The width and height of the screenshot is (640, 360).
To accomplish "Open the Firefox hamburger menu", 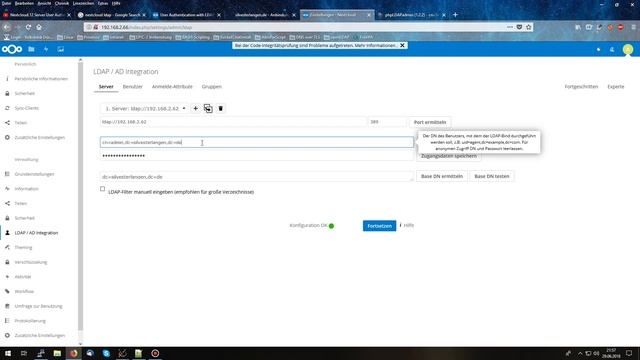I will point(633,27).
